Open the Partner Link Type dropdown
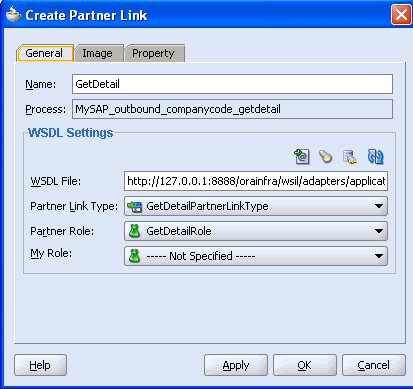Image resolution: width=413 pixels, height=389 pixels. (x=256, y=206)
